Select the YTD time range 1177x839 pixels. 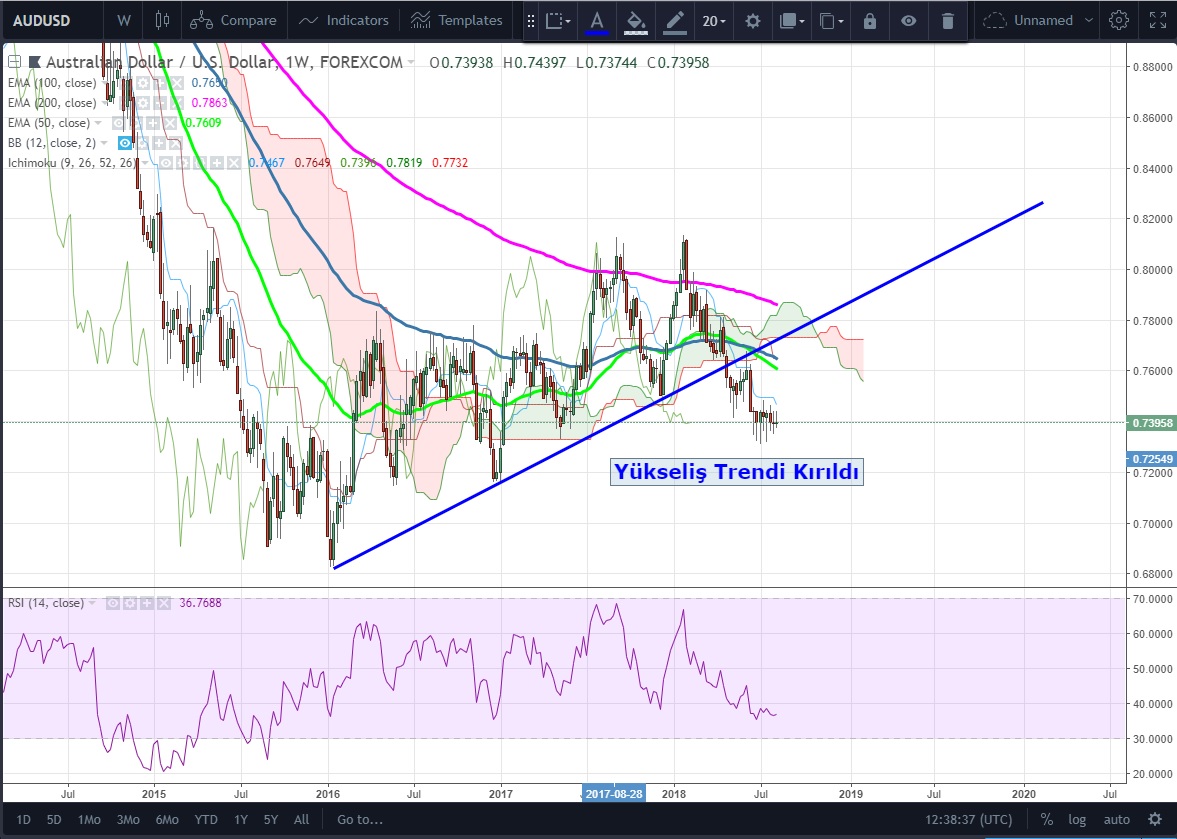coord(206,820)
